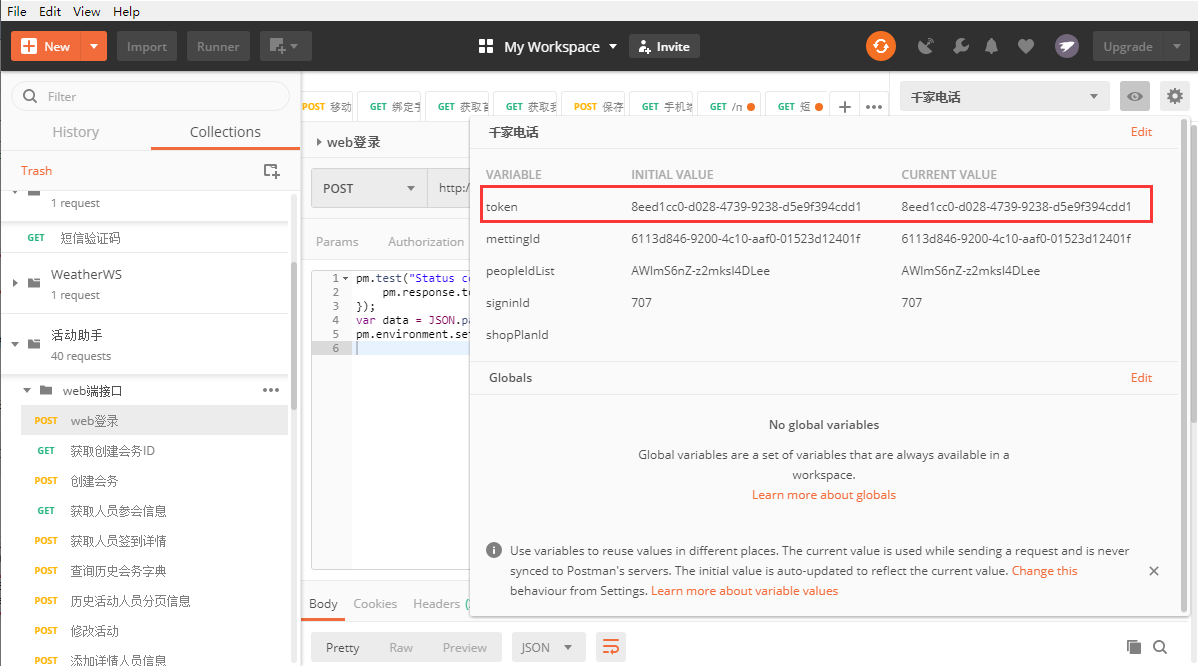Select the Pretty response view

coord(342,647)
